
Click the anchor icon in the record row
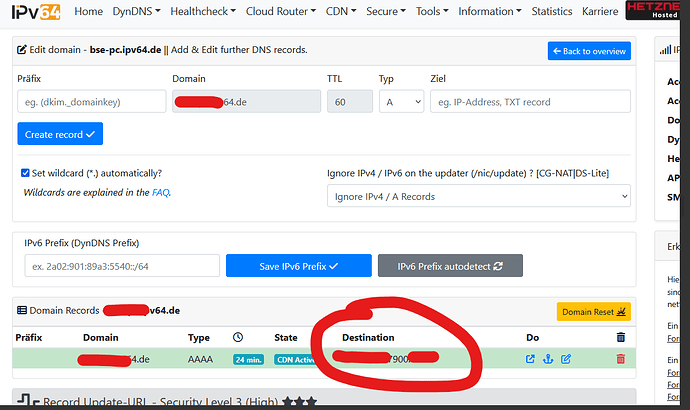pos(547,359)
